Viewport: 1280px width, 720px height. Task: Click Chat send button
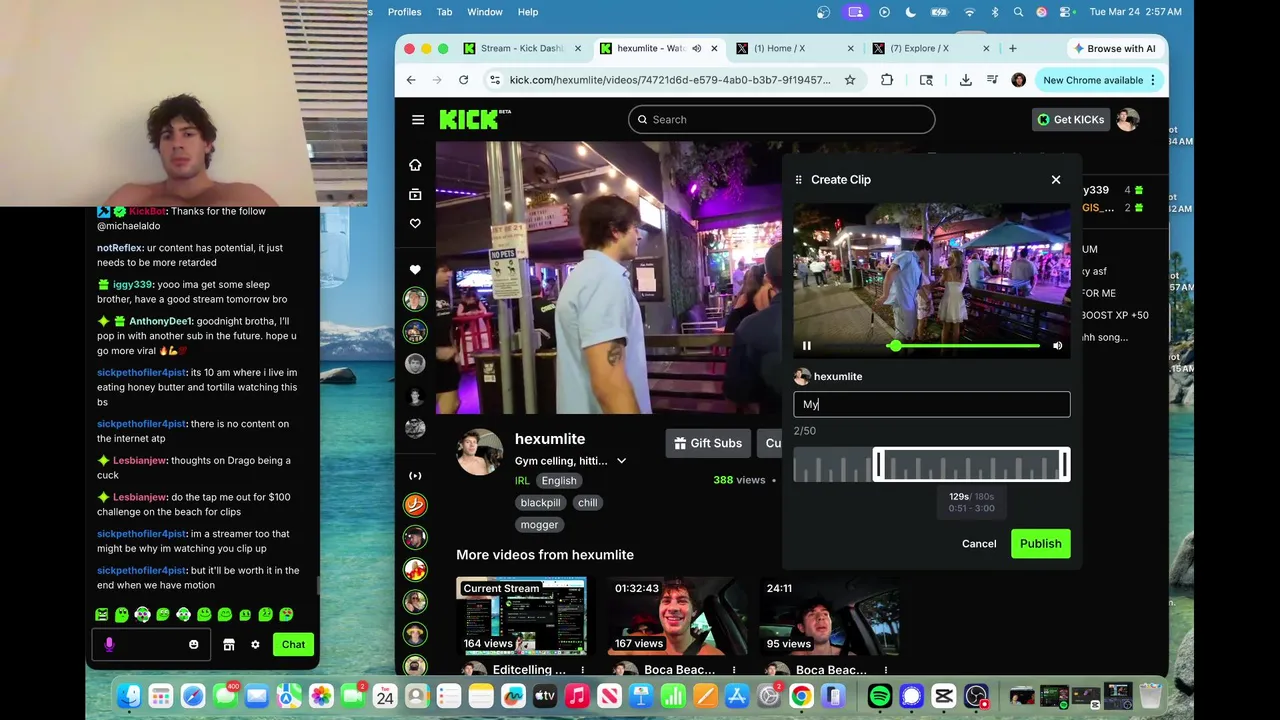[x=293, y=645]
